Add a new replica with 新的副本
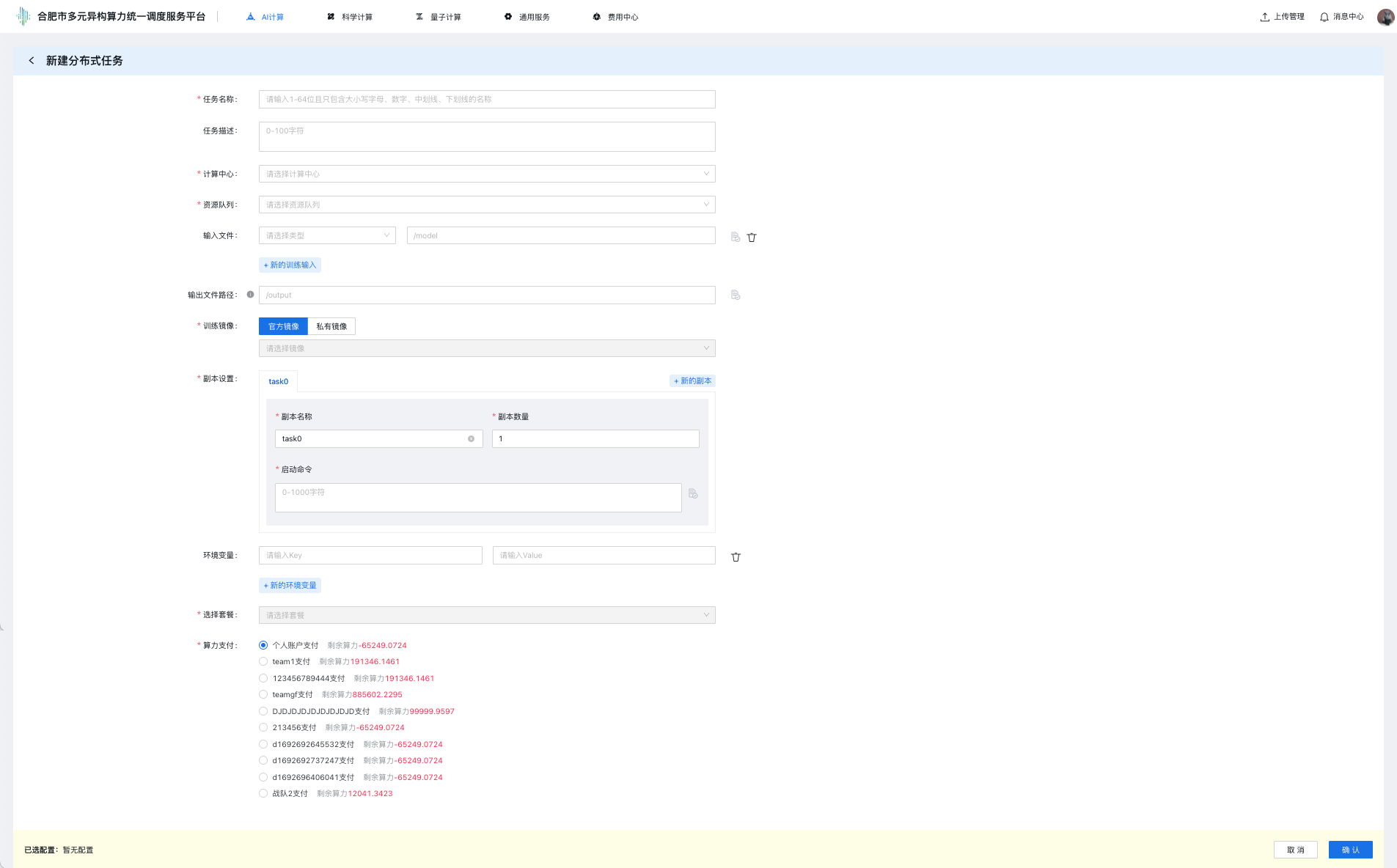This screenshot has height=868, width=1397. (692, 380)
